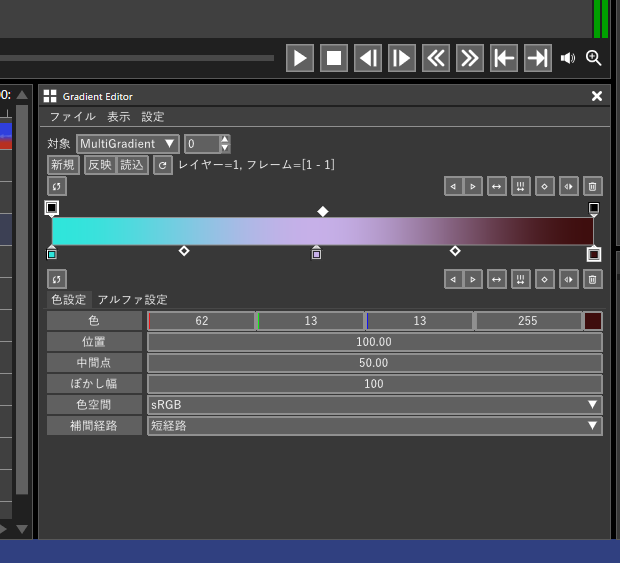The height and width of the screenshot is (563, 620).
Task: Select the left color midpoint diamond
Action: 184,251
